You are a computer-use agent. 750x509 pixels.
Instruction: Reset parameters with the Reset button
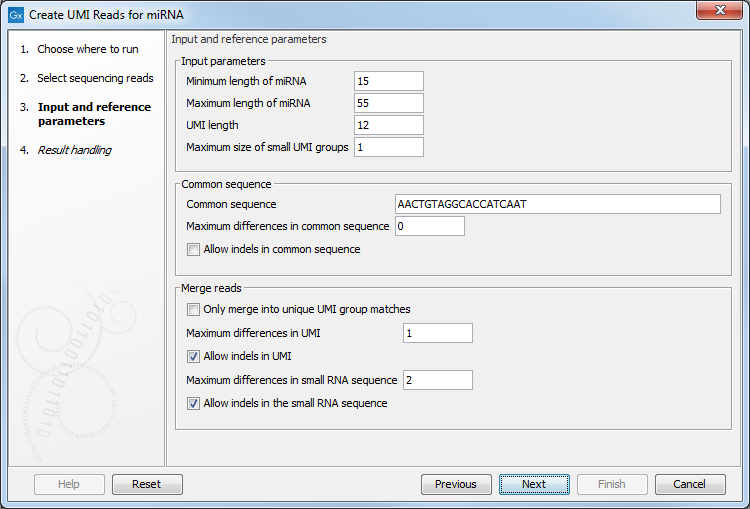tap(146, 484)
